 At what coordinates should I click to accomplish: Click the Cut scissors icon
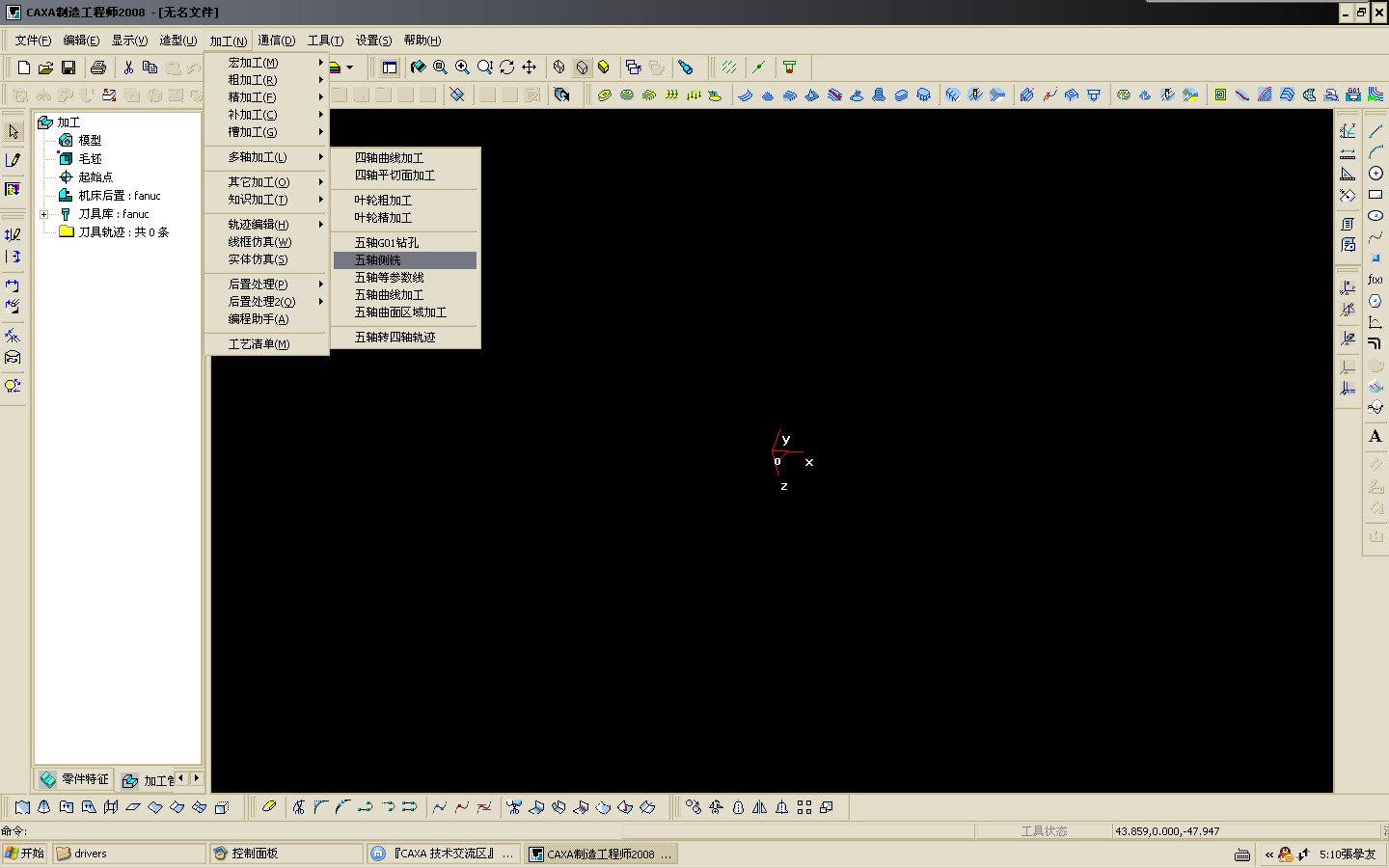click(x=128, y=68)
